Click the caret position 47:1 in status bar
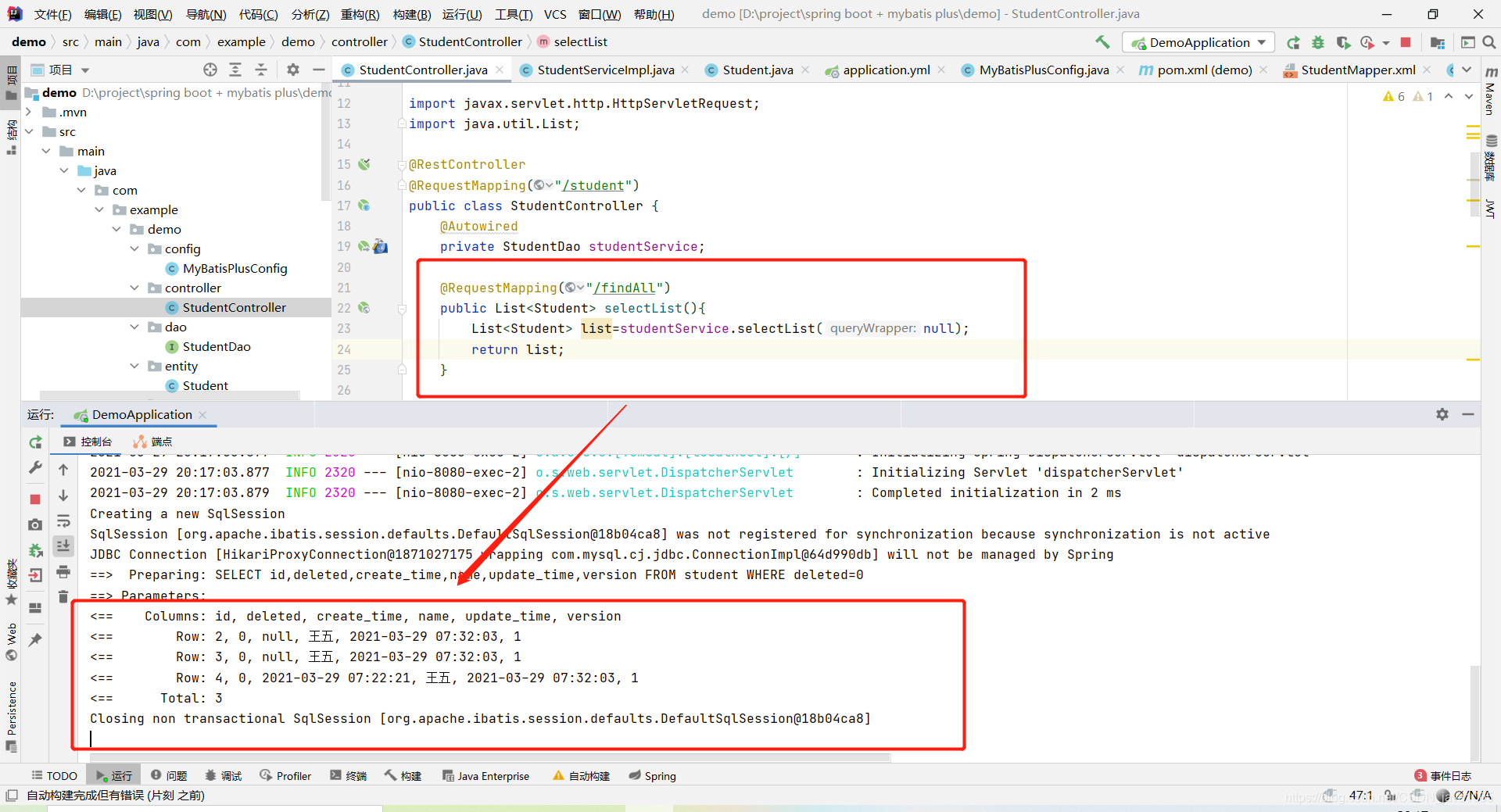The width and height of the screenshot is (1501, 812). tap(1361, 795)
